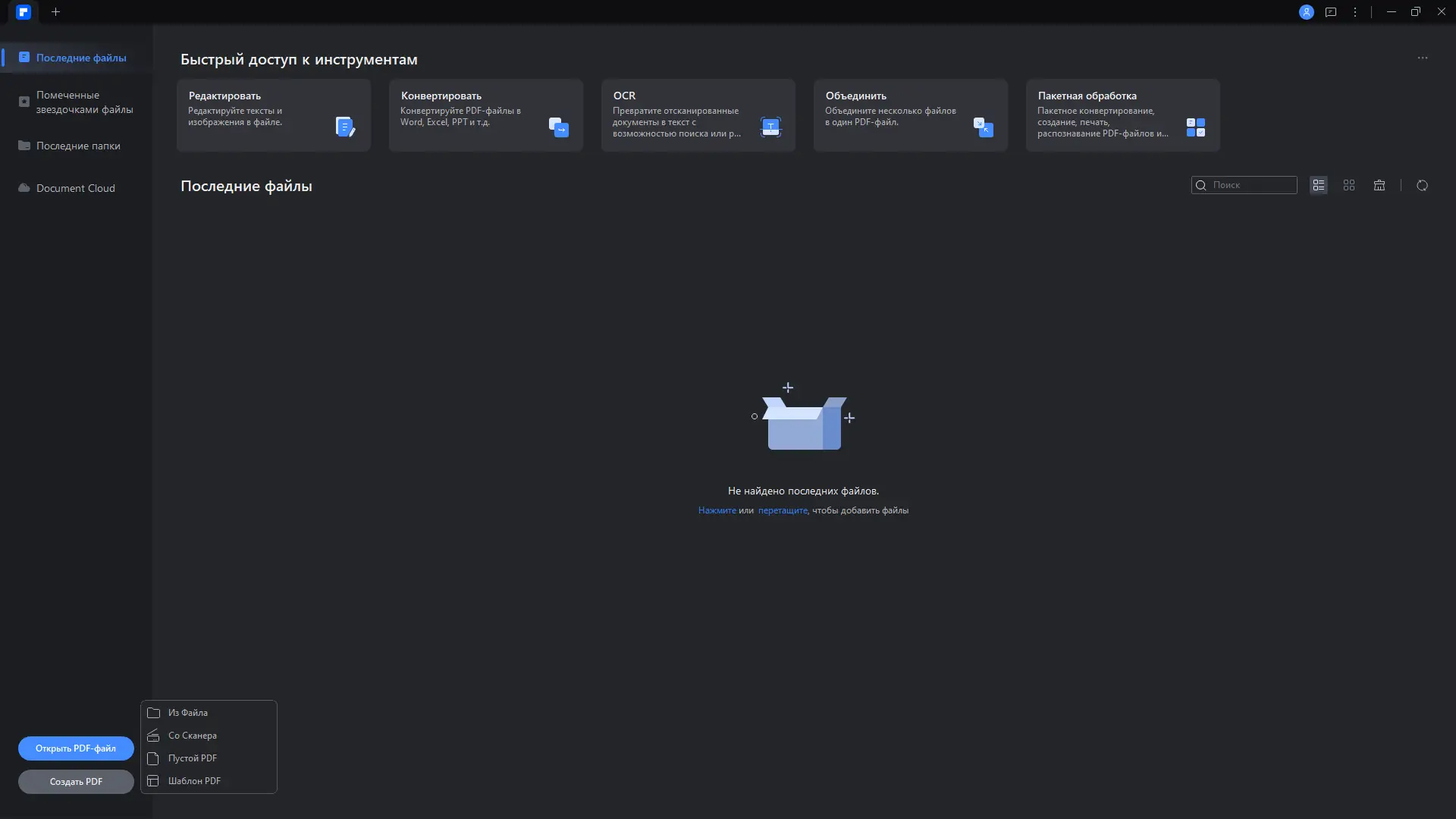1456x819 pixels.
Task: Switch to grid thumbnail view
Action: coord(1349,185)
